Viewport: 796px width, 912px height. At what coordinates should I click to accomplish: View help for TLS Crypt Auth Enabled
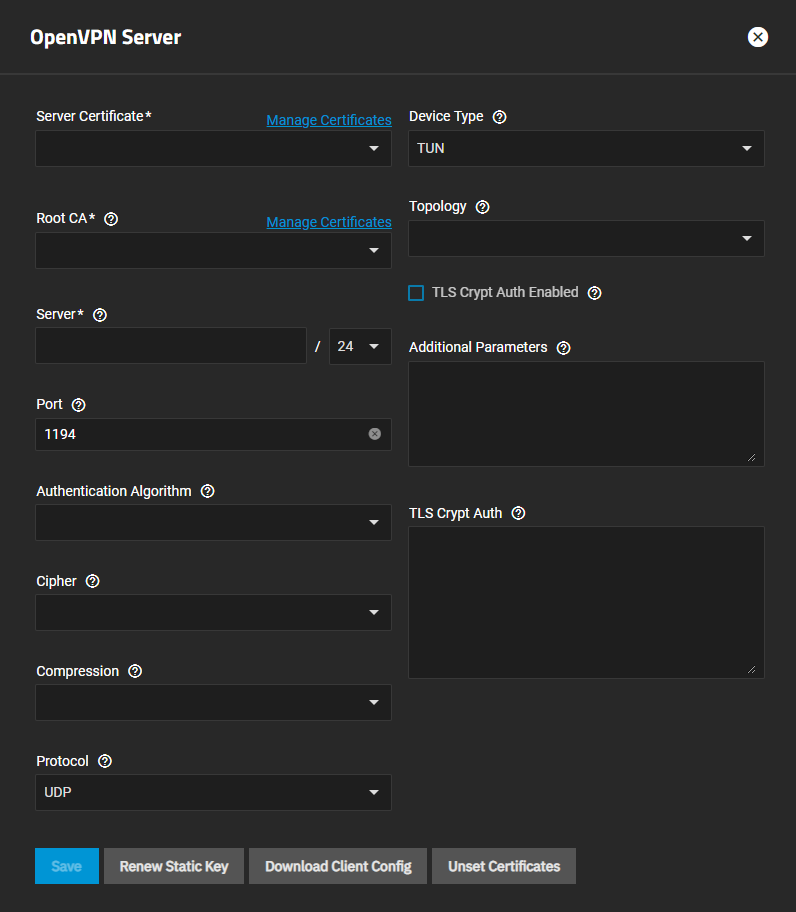coord(594,293)
